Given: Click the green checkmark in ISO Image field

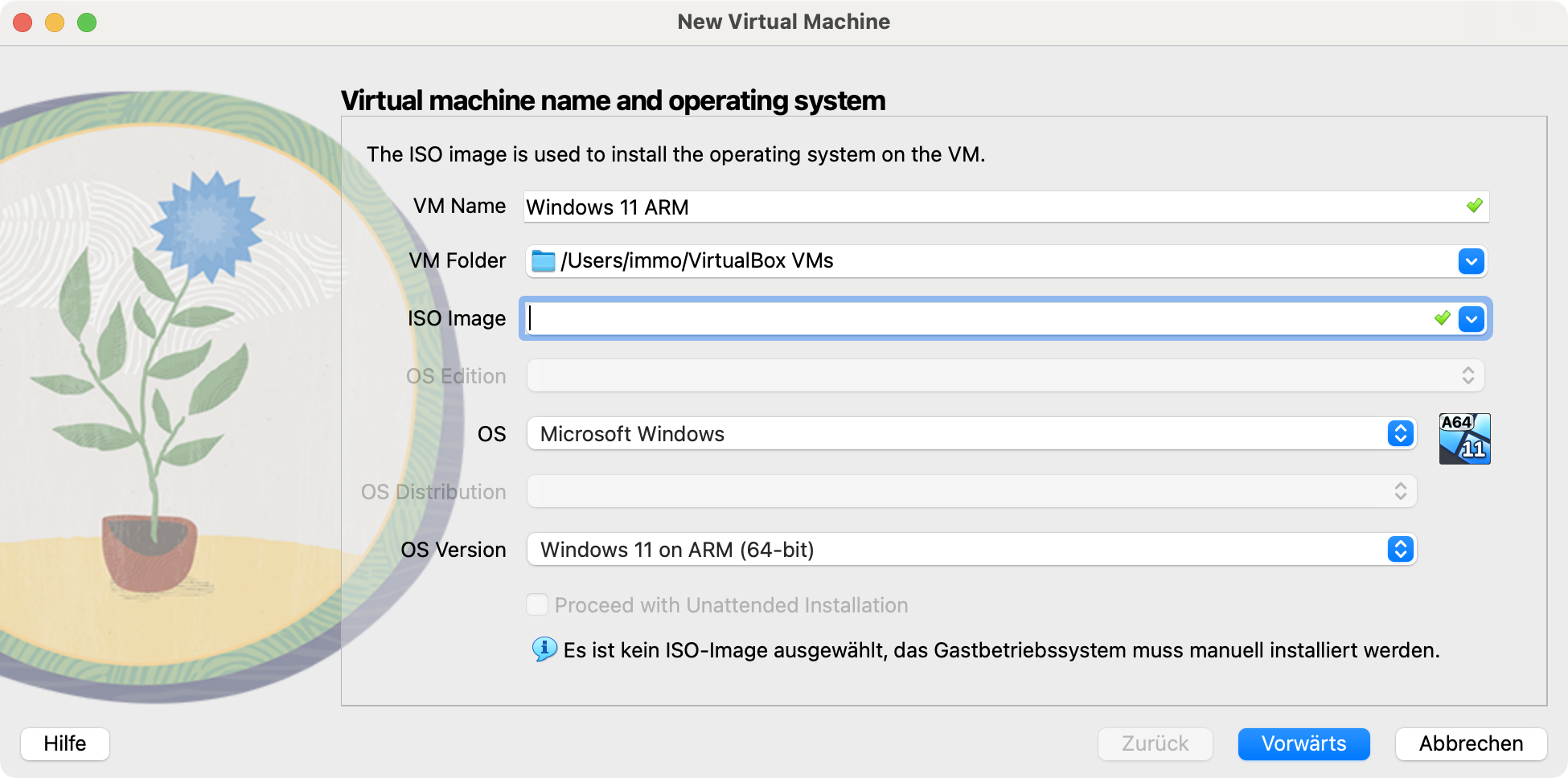Looking at the screenshot, I should [x=1443, y=318].
